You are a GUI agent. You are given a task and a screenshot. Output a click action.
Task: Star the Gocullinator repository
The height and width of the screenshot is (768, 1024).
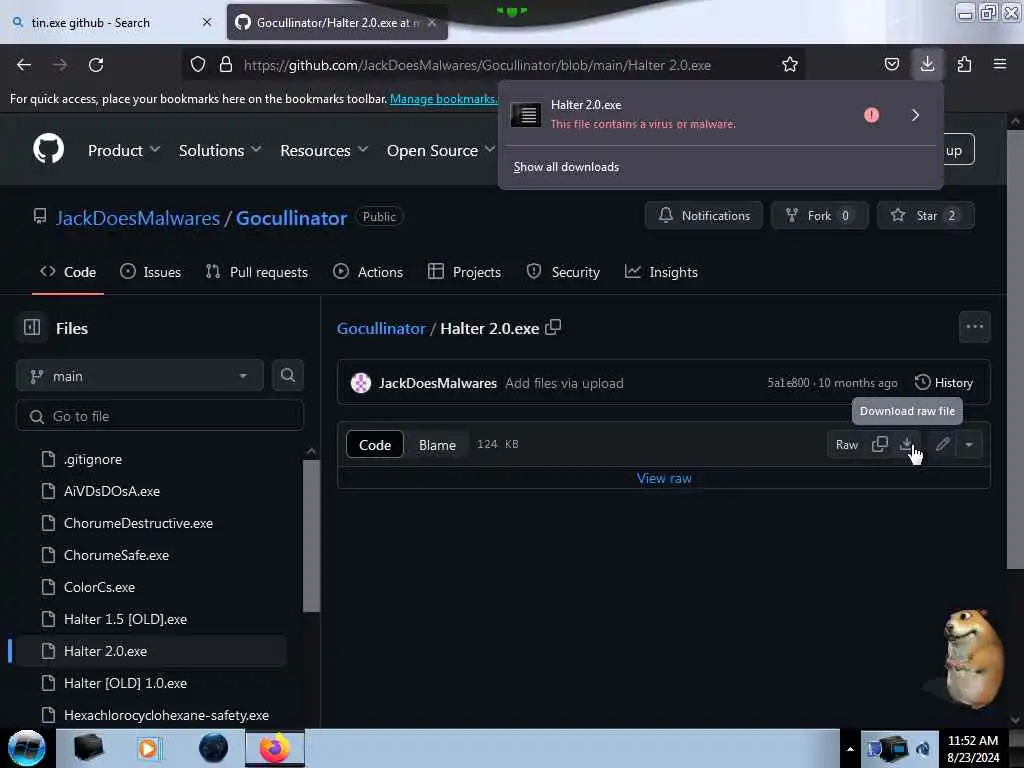tap(925, 216)
